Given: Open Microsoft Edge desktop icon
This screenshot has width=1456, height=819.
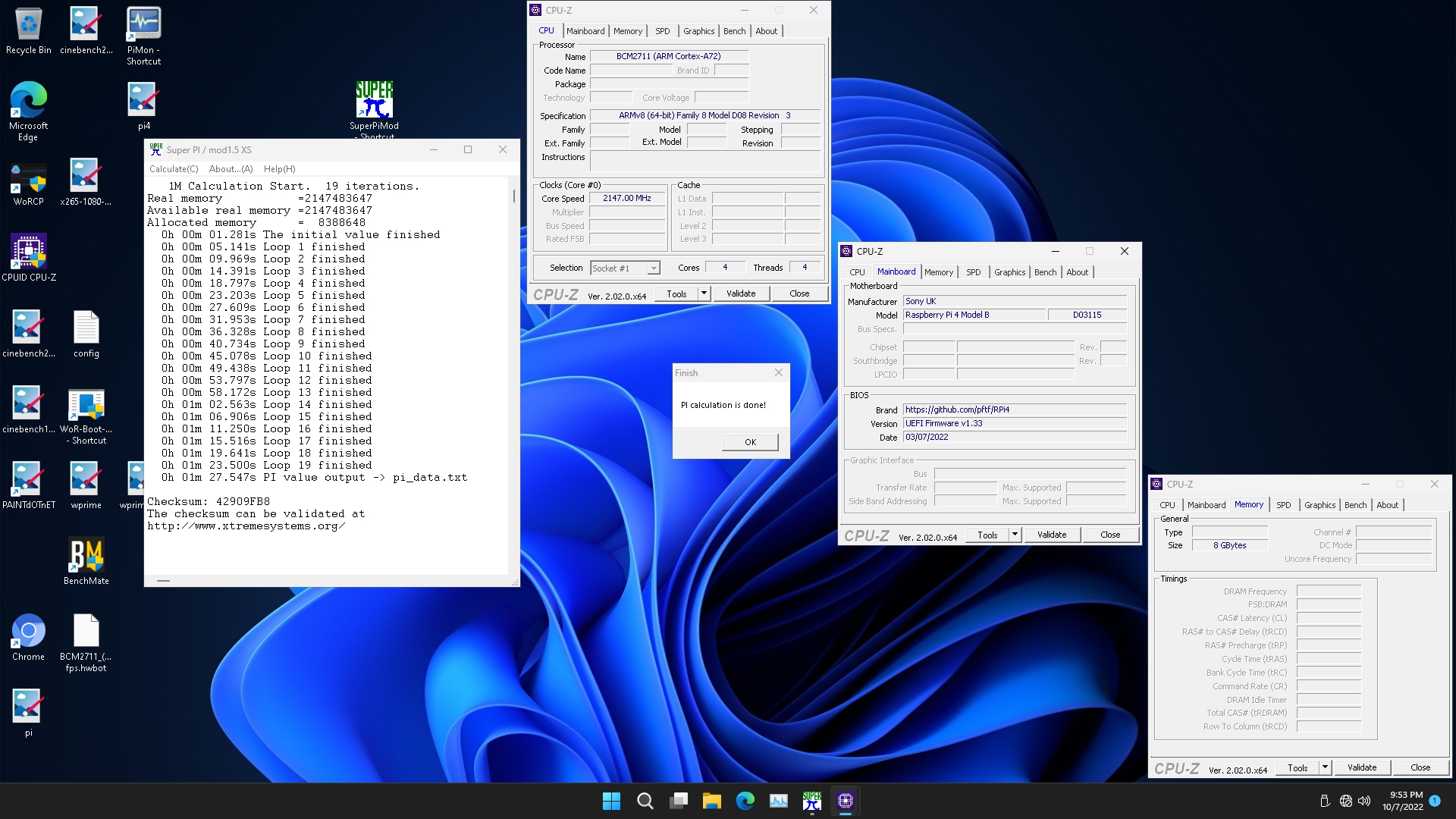Looking at the screenshot, I should 28,111.
